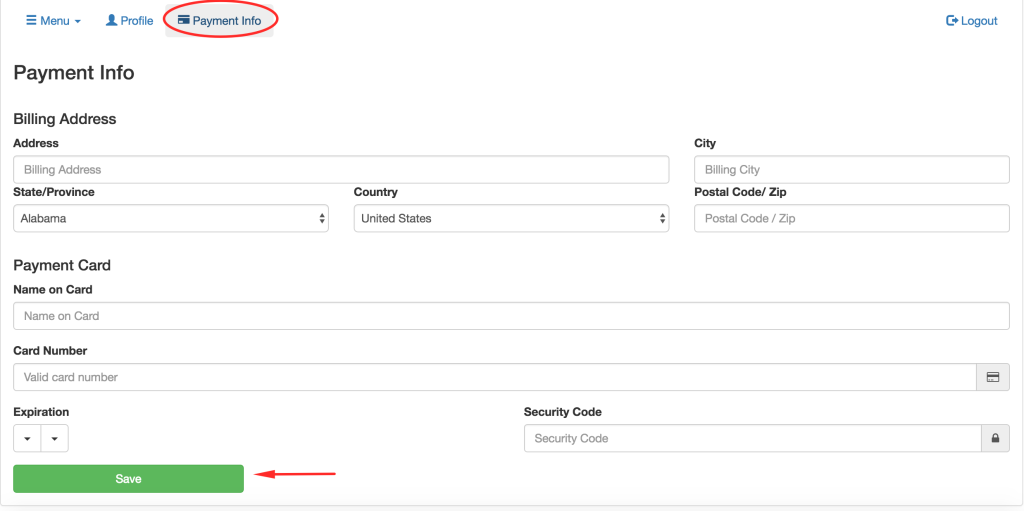The height and width of the screenshot is (511, 1024).
Task: Open the Country dropdown showing United States
Action: [x=511, y=218]
